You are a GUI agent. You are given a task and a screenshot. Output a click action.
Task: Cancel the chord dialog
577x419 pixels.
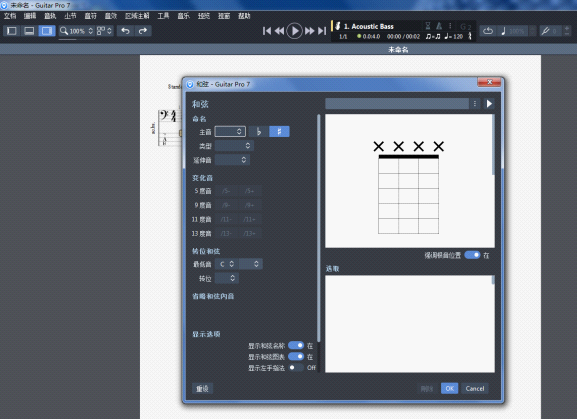475,388
